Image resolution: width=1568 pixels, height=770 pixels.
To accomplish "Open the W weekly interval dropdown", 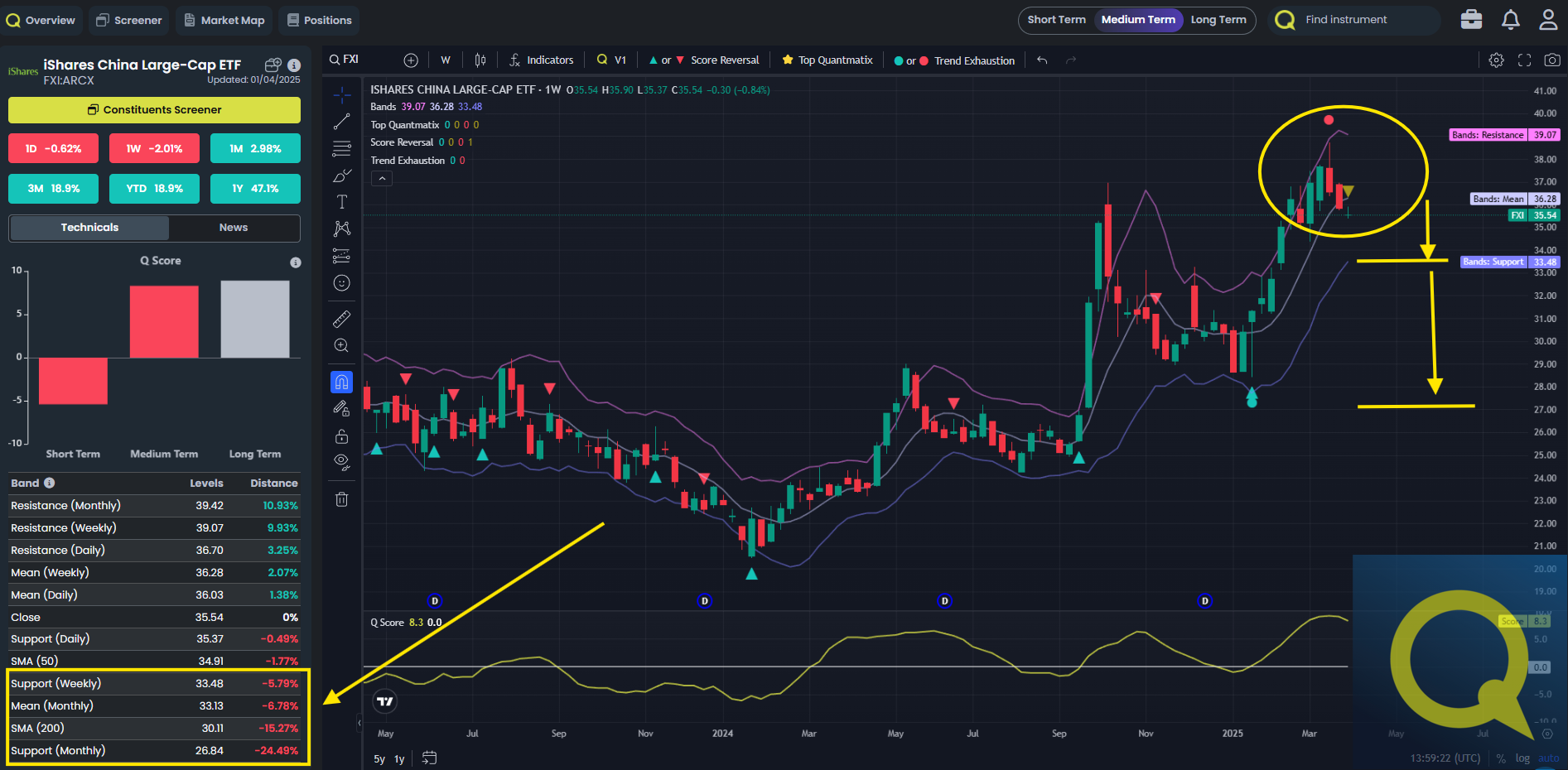I will [446, 60].
